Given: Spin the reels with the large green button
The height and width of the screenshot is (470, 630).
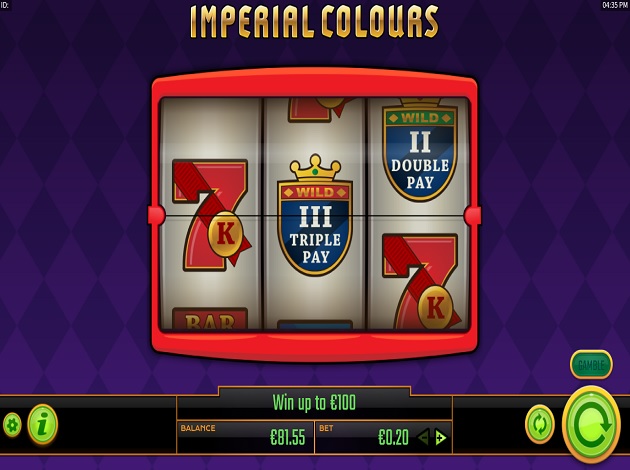Looking at the screenshot, I should click(x=591, y=426).
